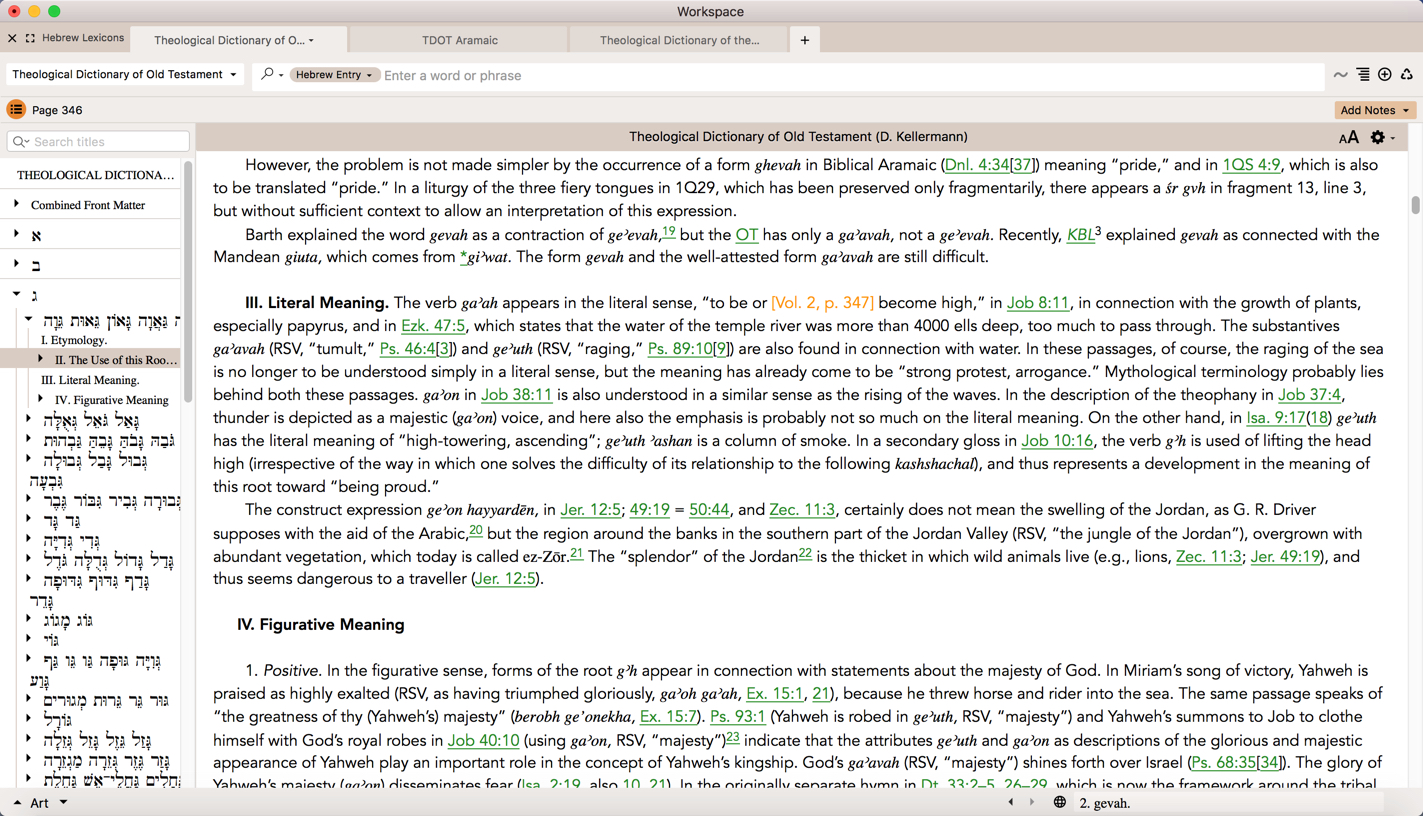The height and width of the screenshot is (816, 1423).
Task: Expand the IV. Figurative Meaning section
Action: (x=41, y=400)
